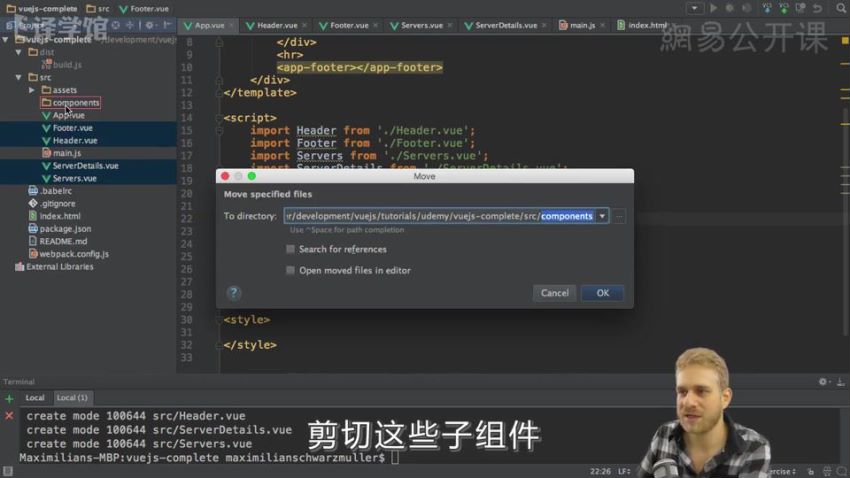Click the Debug bug icon in toolbar
Viewport: 850px width, 478px height.
[730, 8]
